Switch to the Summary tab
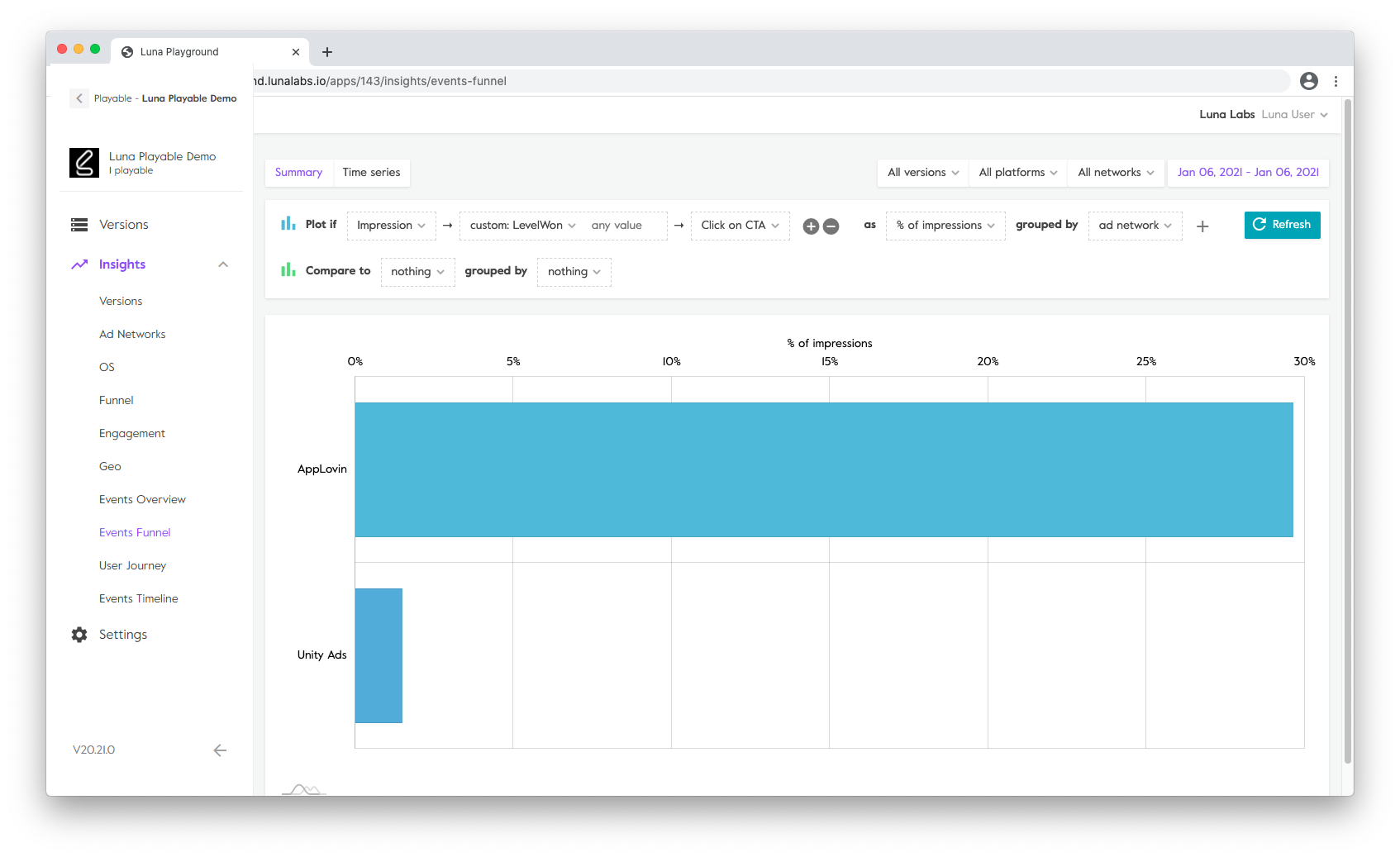 (x=298, y=173)
